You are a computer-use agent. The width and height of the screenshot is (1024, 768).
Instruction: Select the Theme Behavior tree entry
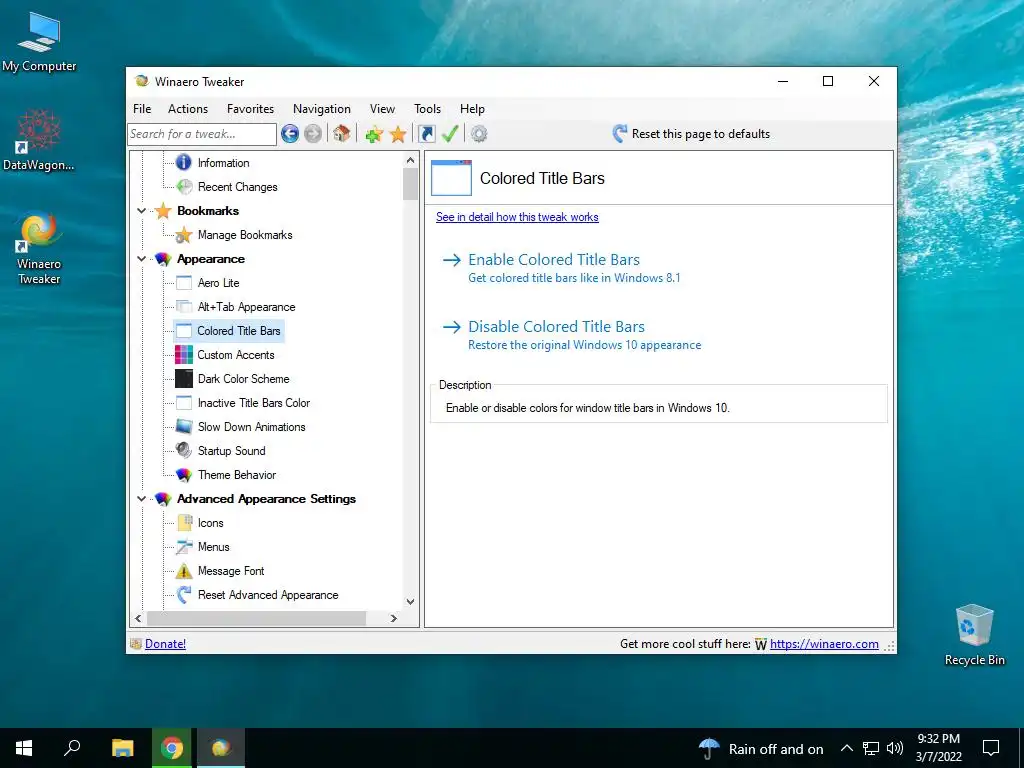point(237,475)
